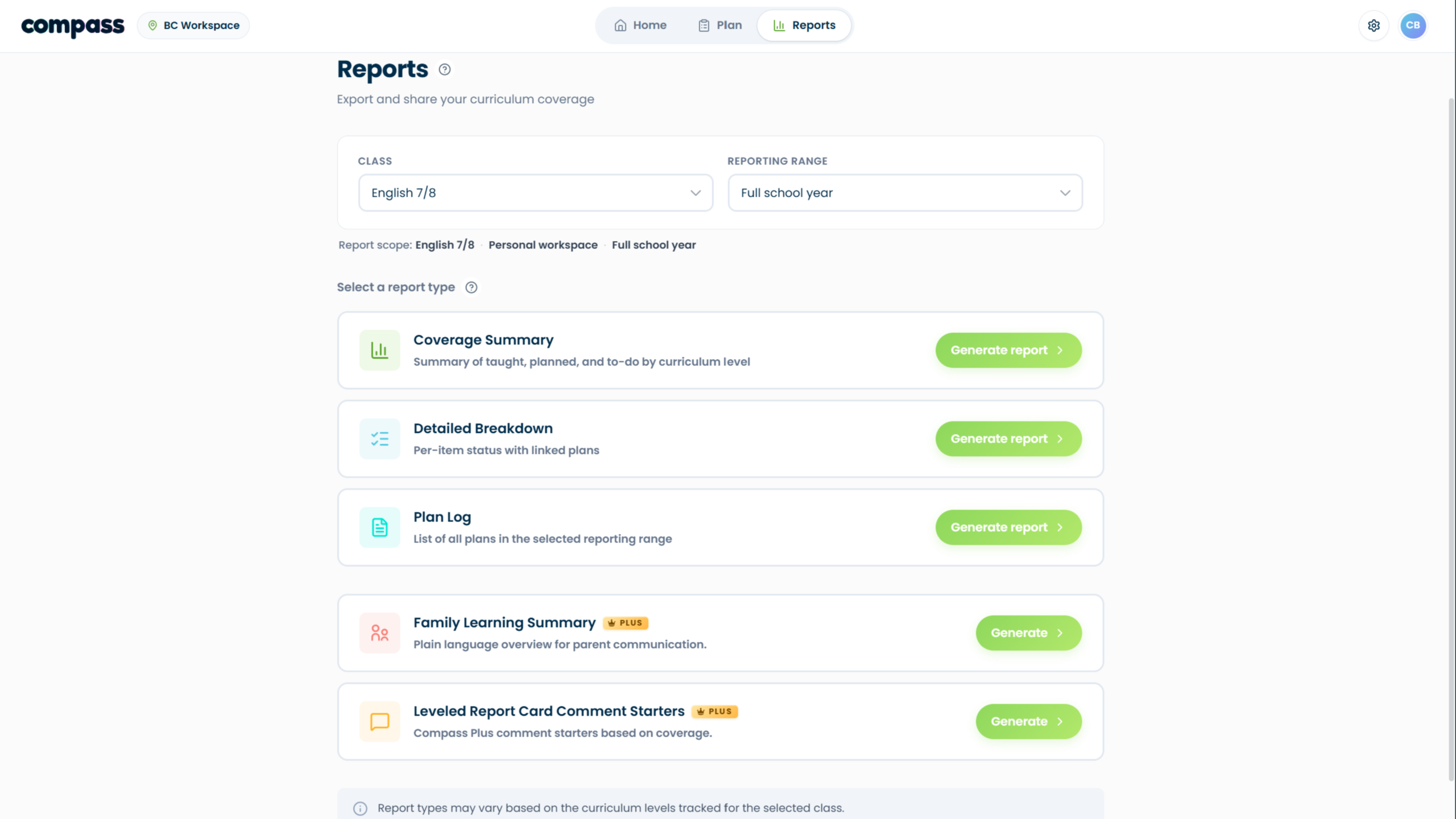1456x819 pixels.
Task: Generate Leveled Report Card Comment Starters
Action: (x=1028, y=722)
